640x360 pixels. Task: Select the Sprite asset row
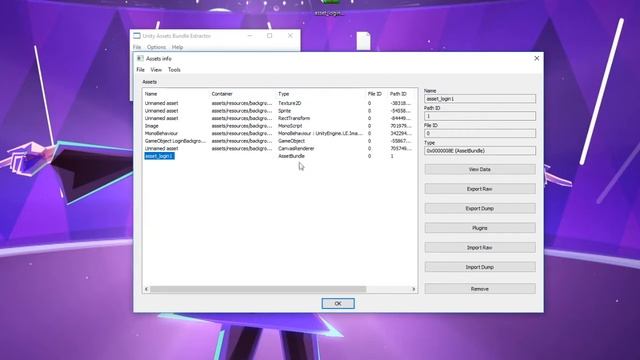click(280, 111)
